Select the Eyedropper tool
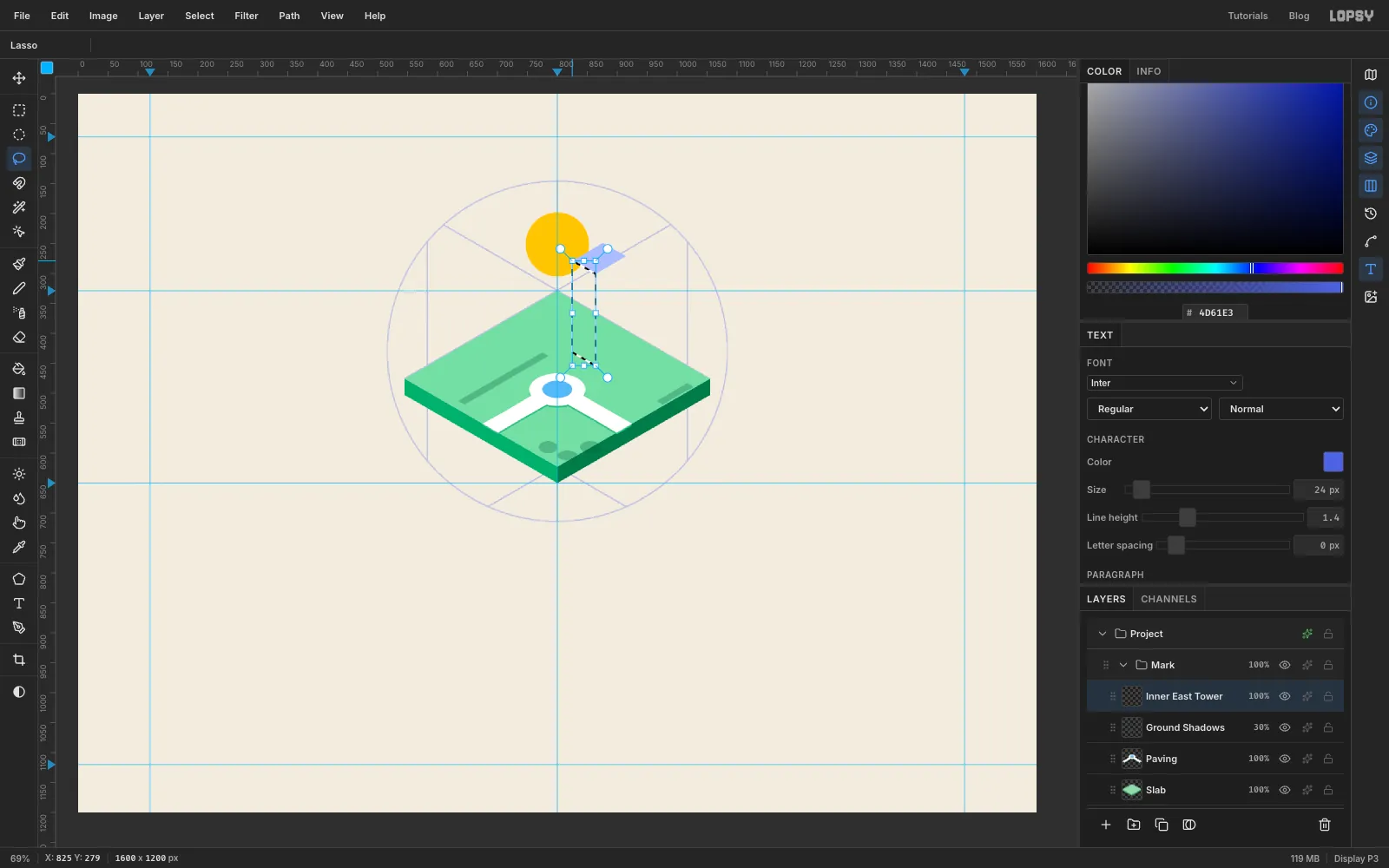Screen dimensions: 1389x868 pos(19,547)
